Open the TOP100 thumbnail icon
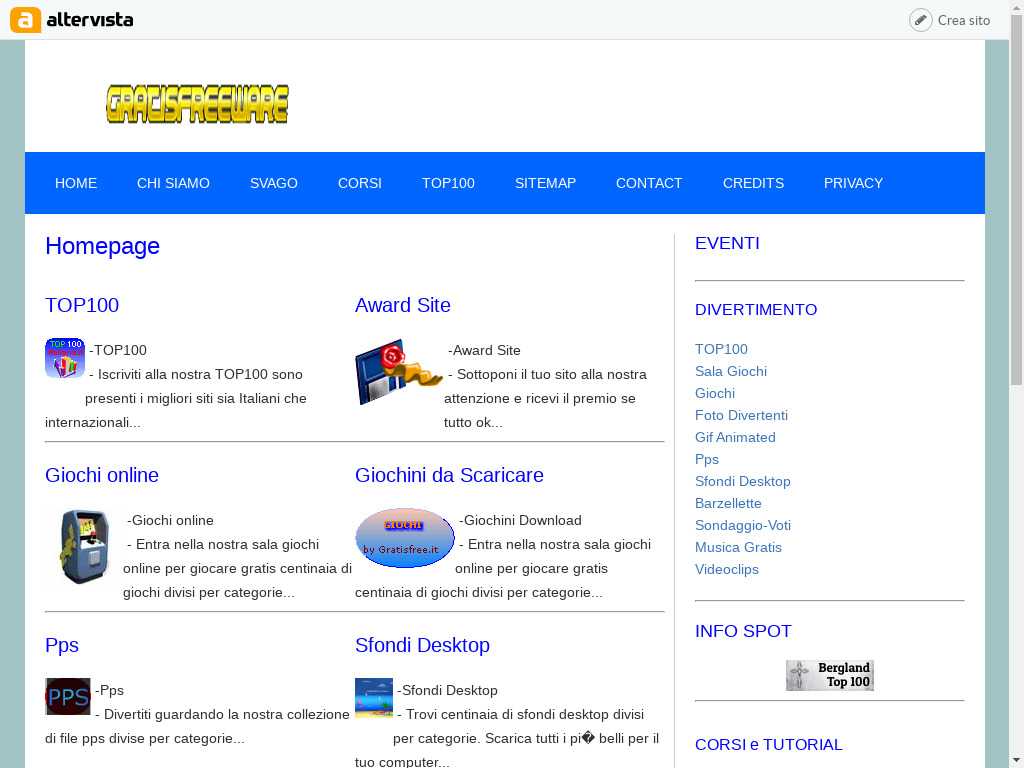The height and width of the screenshot is (768, 1024). (65, 358)
